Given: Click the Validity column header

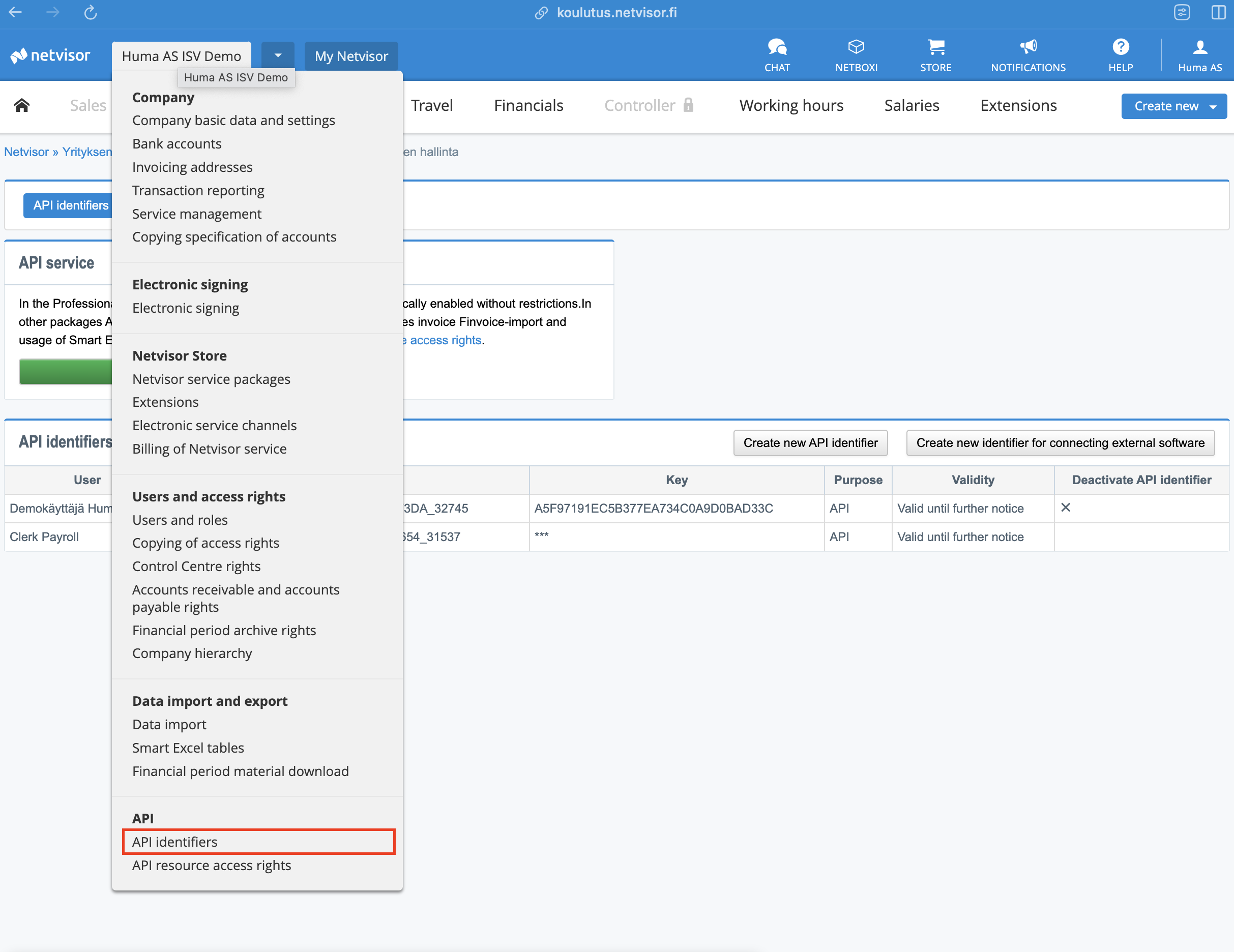Looking at the screenshot, I should (x=973, y=480).
